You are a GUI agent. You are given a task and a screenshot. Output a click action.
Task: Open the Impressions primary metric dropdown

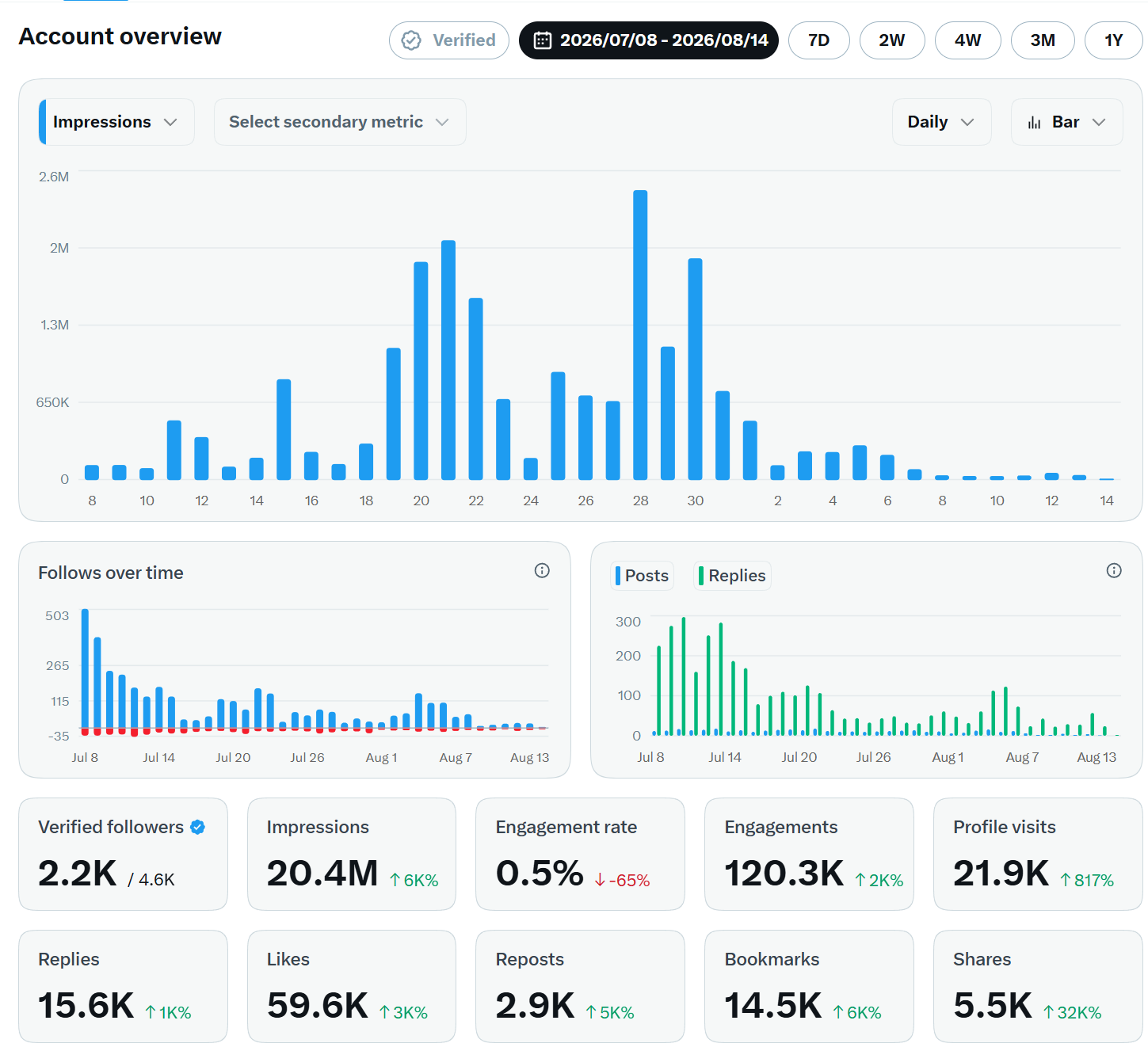pyautogui.click(x=116, y=122)
